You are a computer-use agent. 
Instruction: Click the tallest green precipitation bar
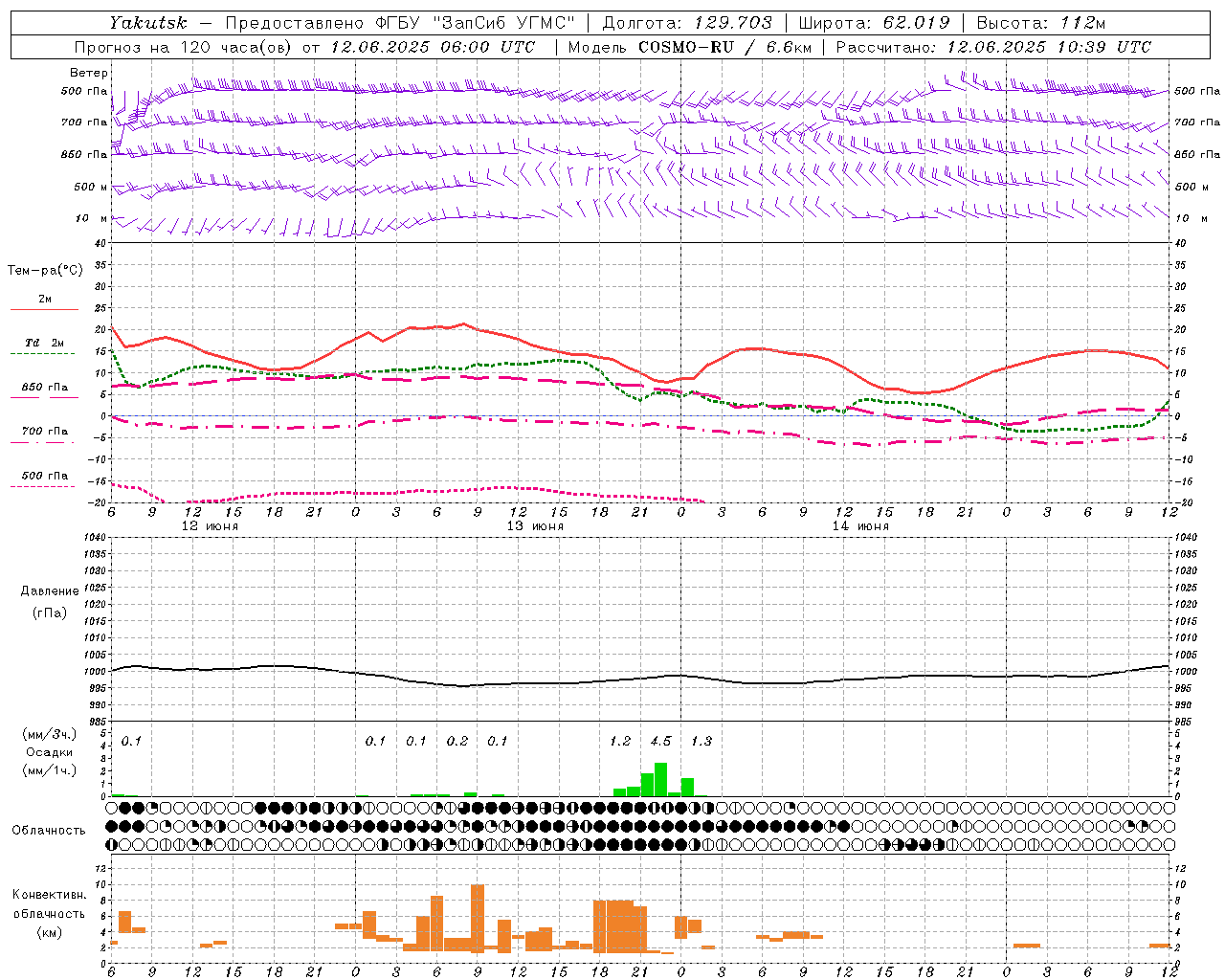[660, 779]
